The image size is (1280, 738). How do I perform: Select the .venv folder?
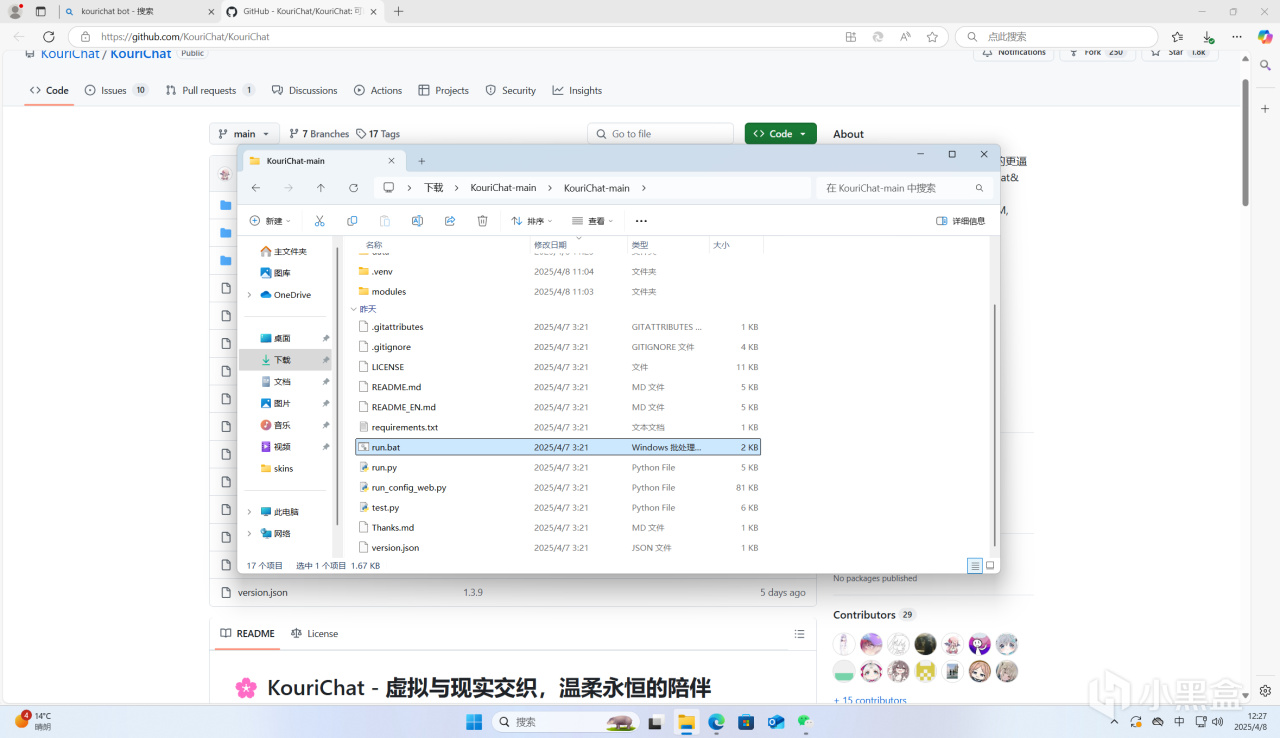tap(558, 271)
